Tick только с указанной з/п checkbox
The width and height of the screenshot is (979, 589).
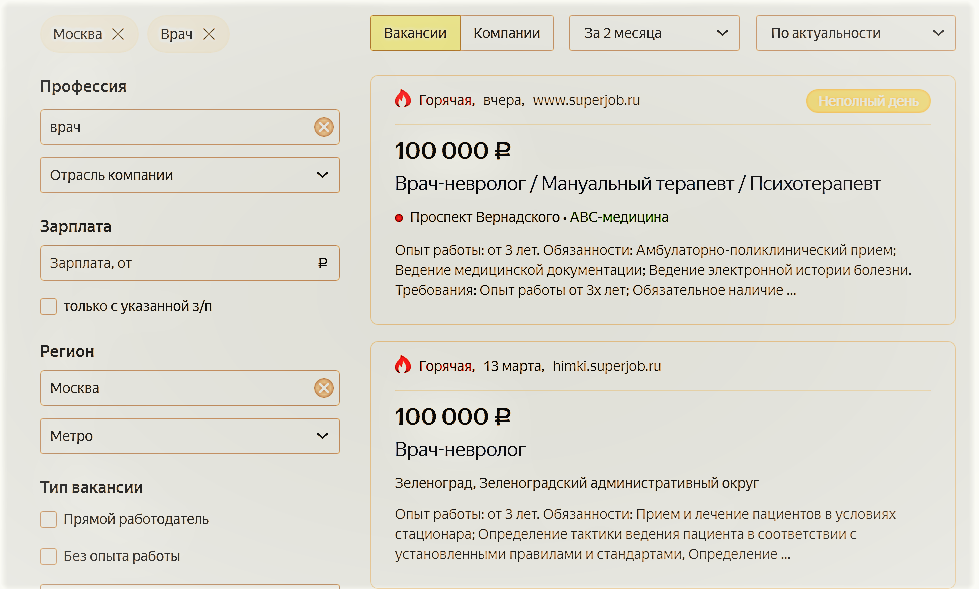click(x=49, y=307)
